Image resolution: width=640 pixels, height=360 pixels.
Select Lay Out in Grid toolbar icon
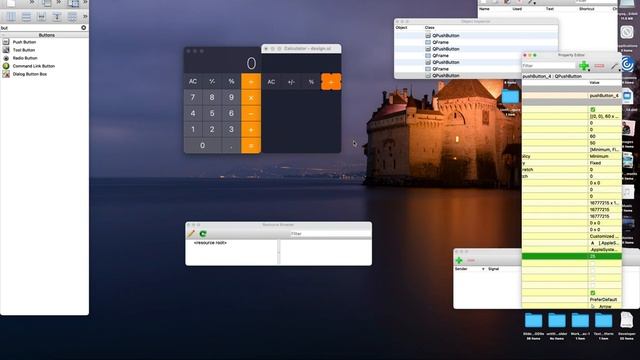[x=72, y=17]
